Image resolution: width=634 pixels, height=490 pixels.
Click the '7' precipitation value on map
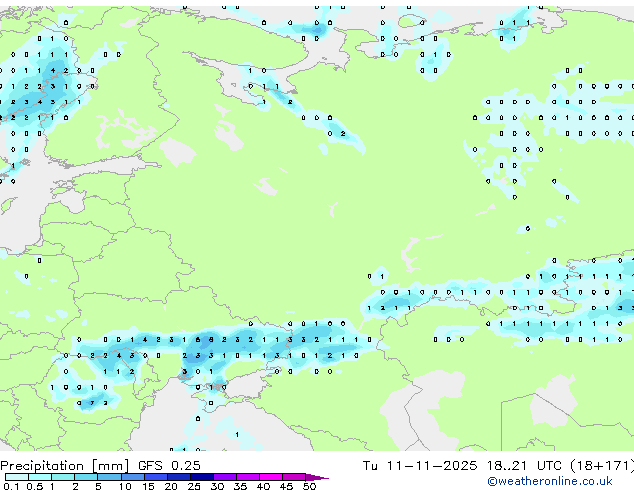pyautogui.click(x=92, y=403)
